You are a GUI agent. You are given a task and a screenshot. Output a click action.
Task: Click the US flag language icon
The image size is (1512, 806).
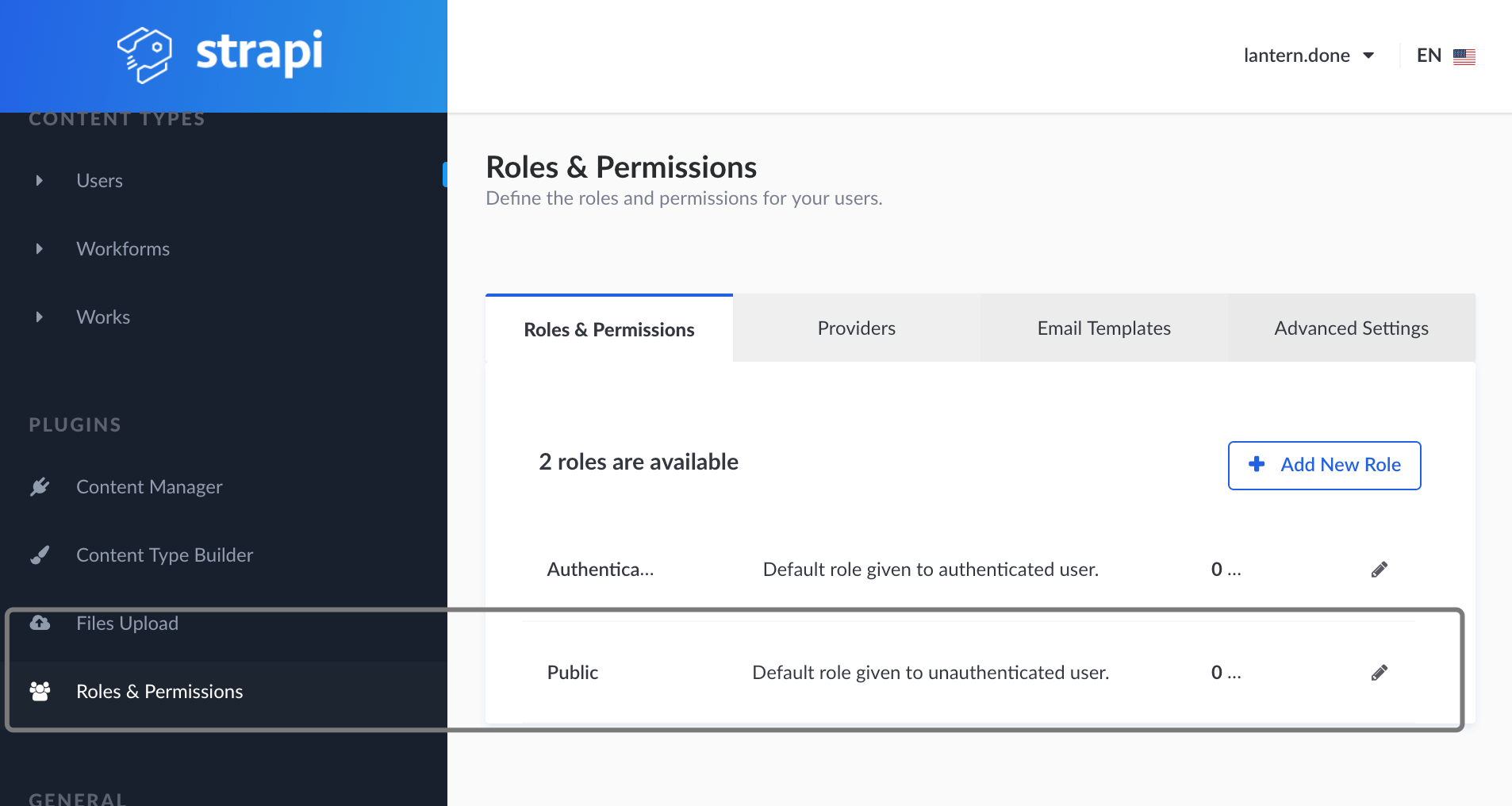click(1464, 56)
